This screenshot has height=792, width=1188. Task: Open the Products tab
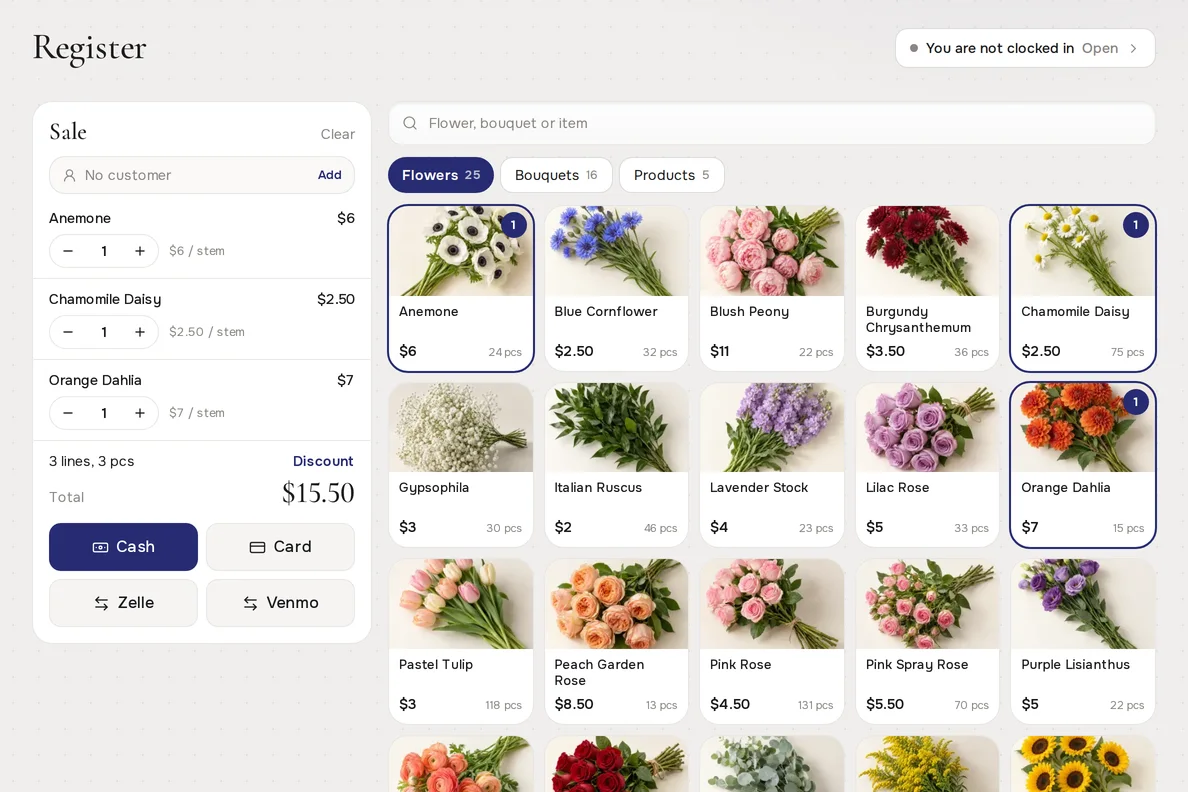(x=671, y=175)
